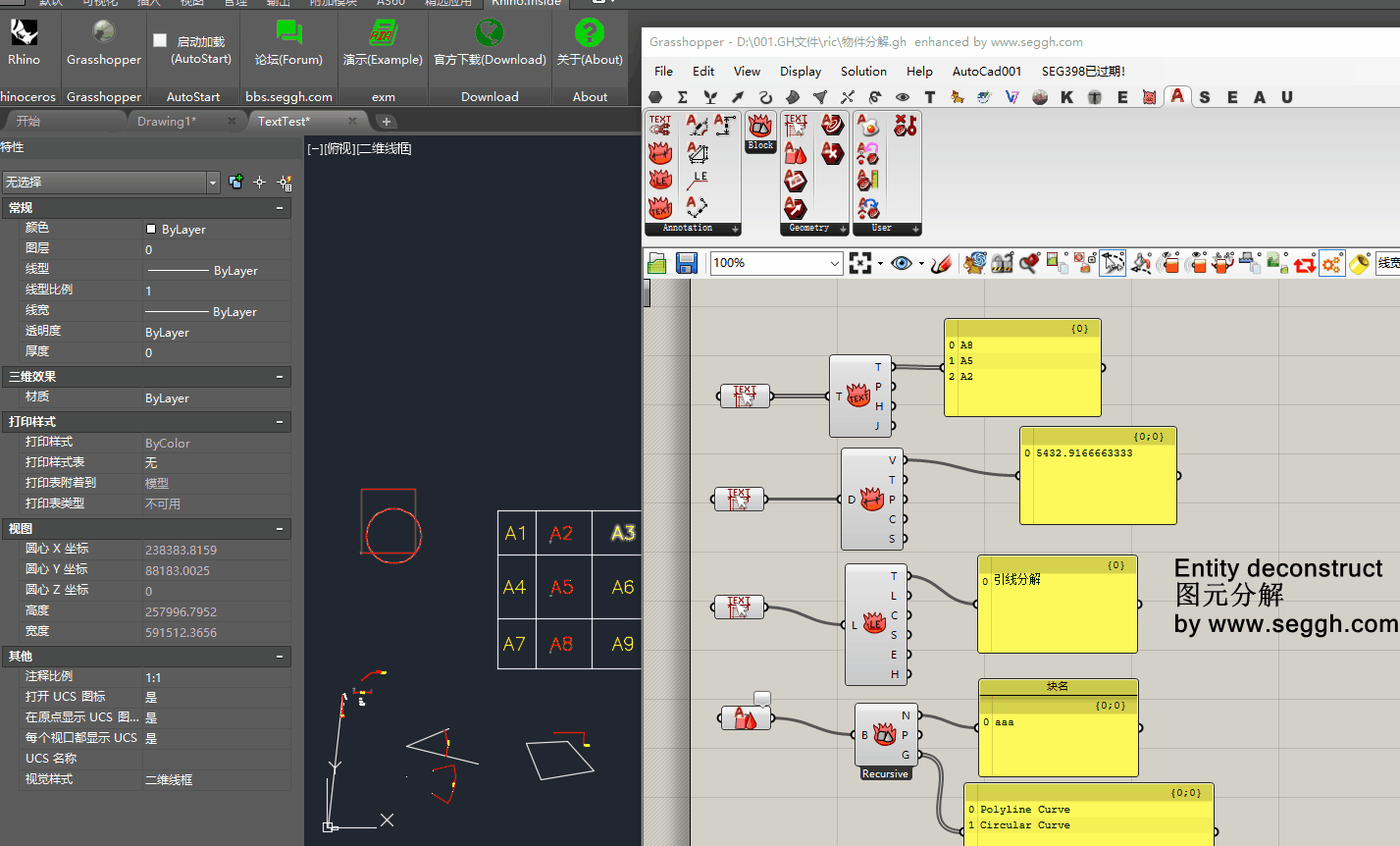Select the Params hexagon component tab
This screenshot has width=1400, height=846.
point(655,97)
